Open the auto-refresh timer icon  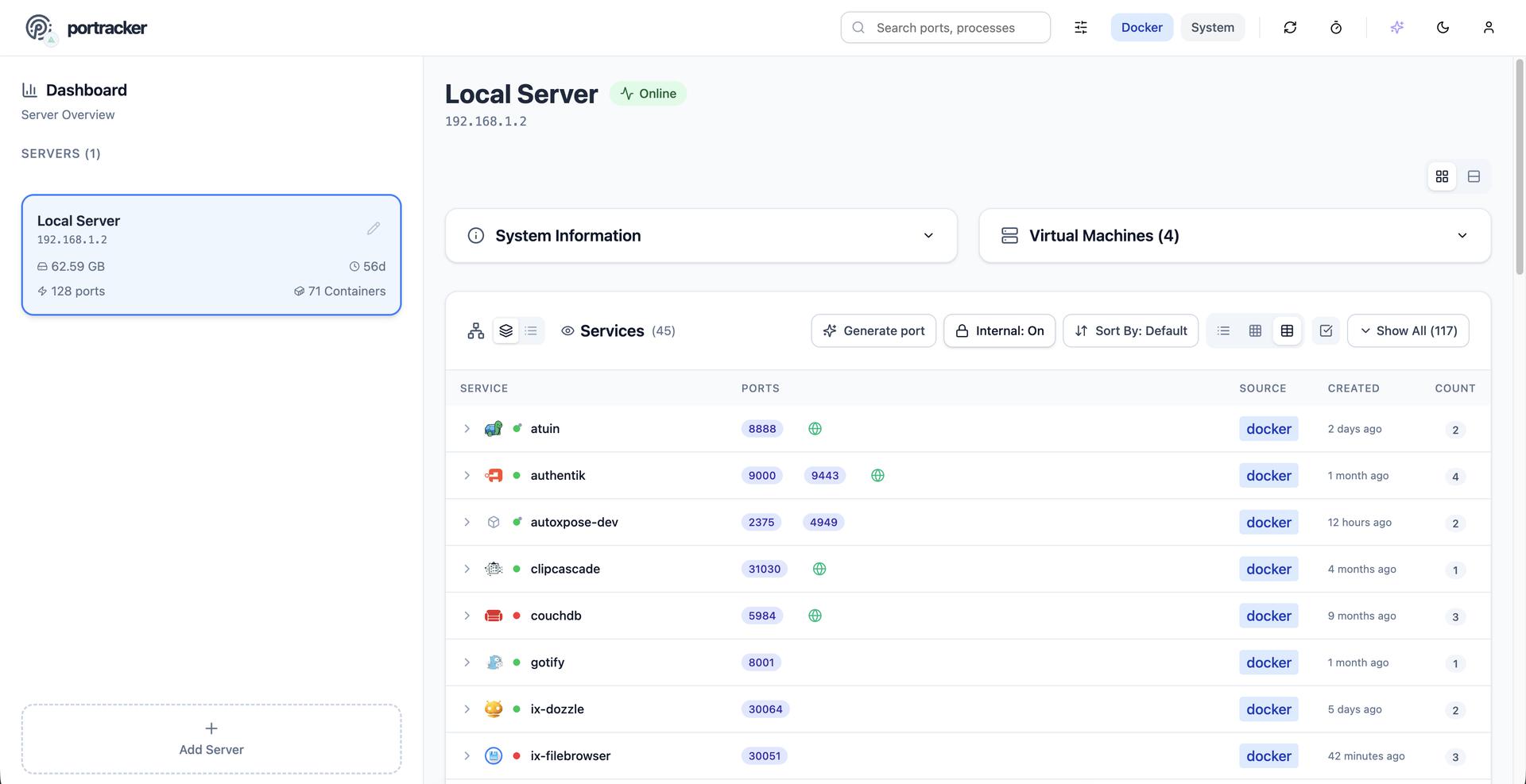[x=1336, y=28]
